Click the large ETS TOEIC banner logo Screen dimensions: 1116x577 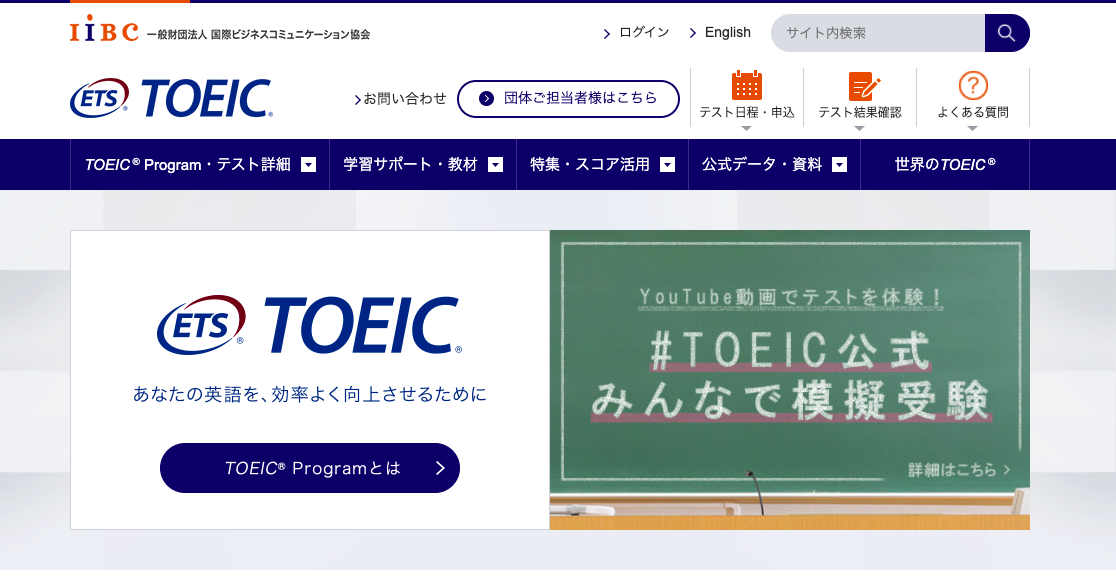(x=309, y=325)
